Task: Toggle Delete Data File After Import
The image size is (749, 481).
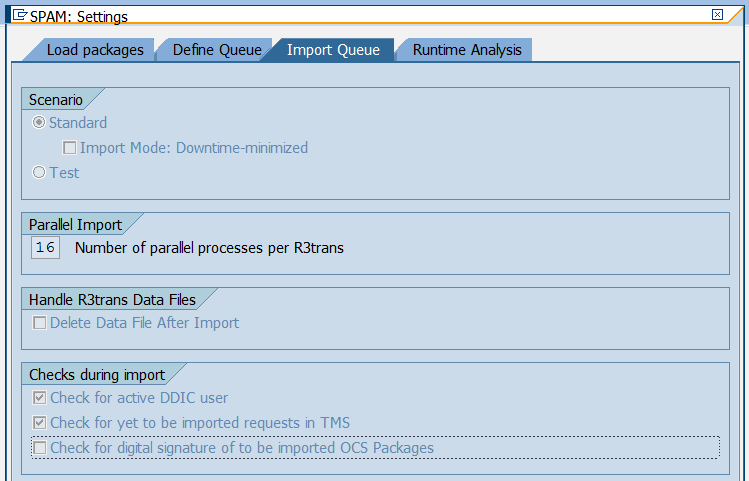Action: (40, 323)
